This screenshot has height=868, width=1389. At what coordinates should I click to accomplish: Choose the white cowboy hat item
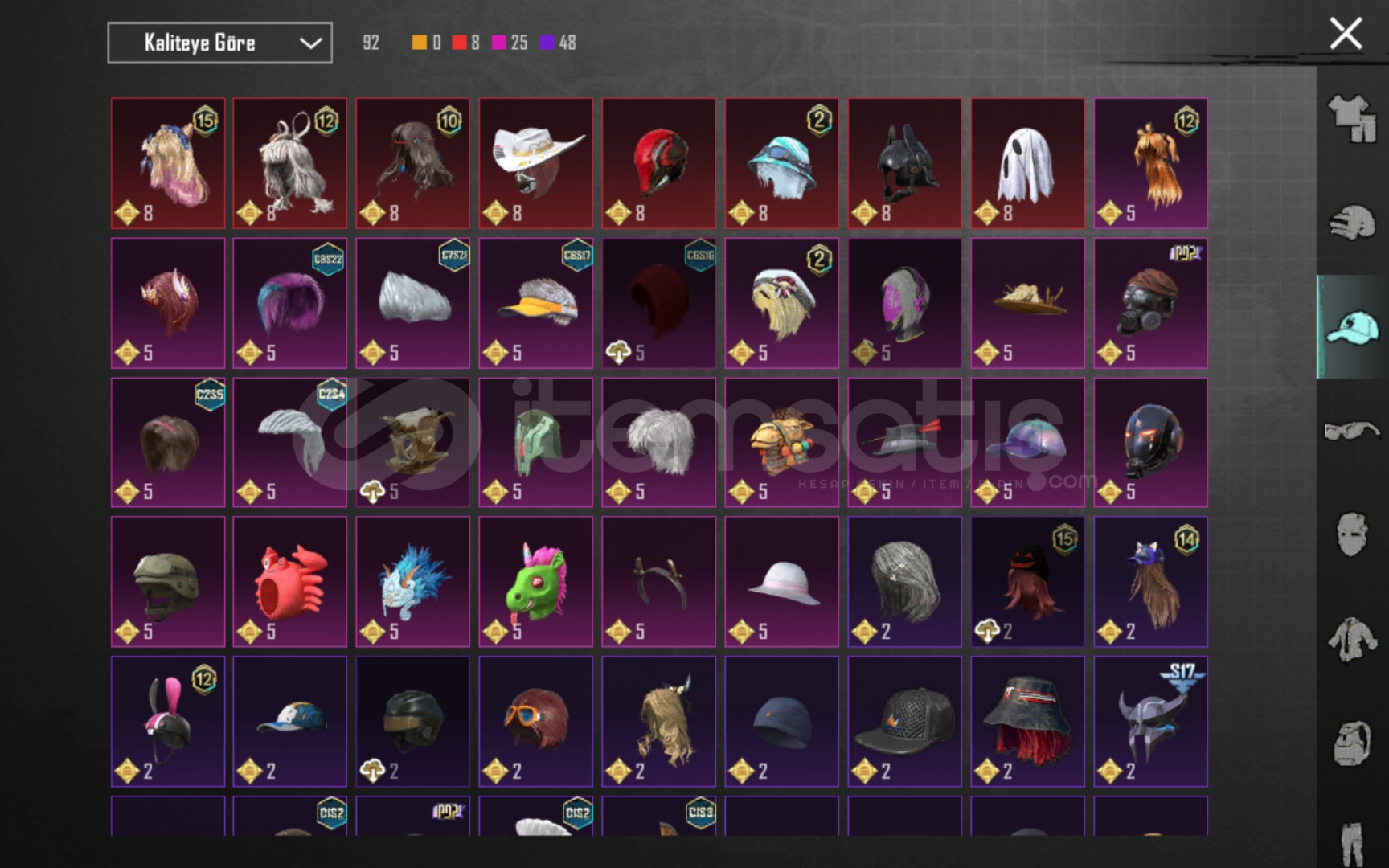(x=535, y=163)
